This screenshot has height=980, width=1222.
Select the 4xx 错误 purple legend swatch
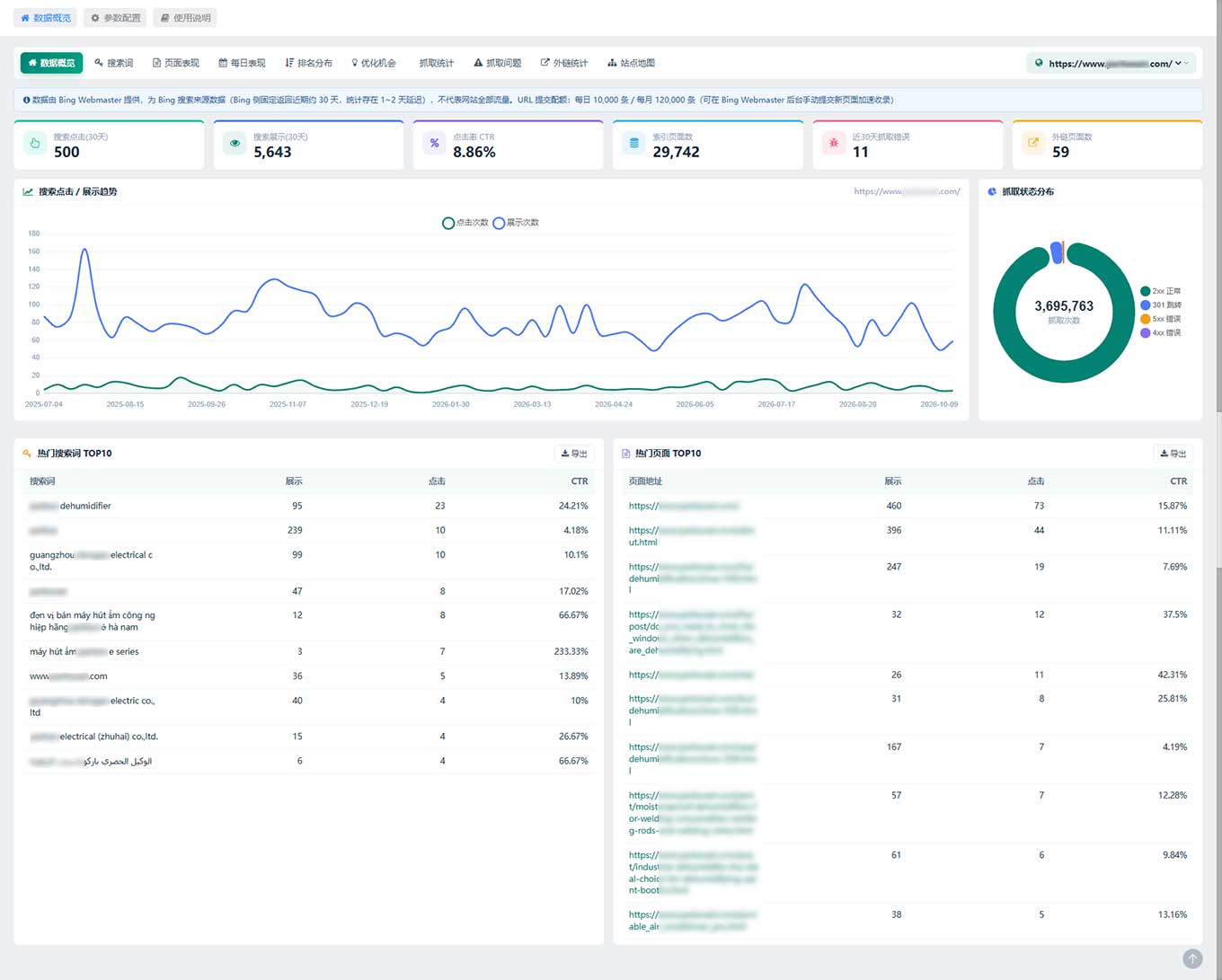pos(1146,332)
